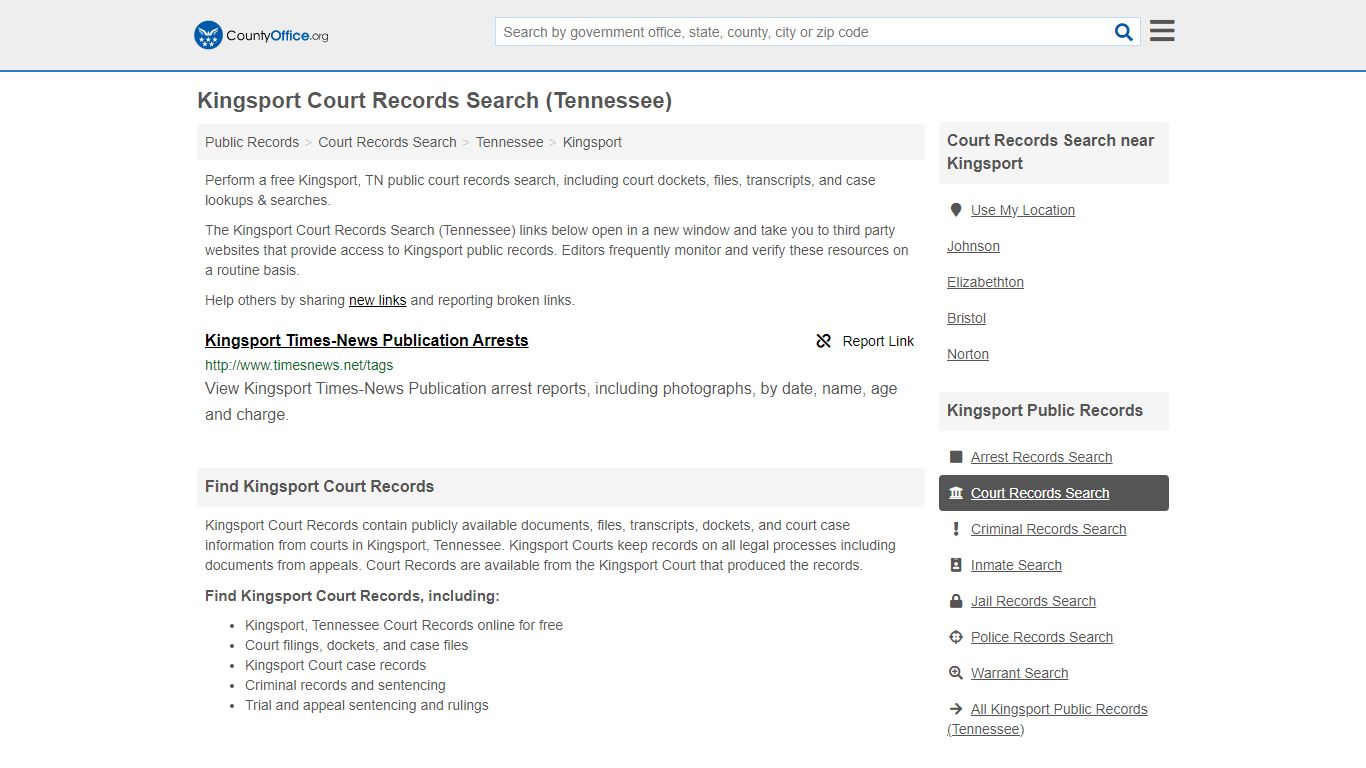Follow the new links hyperlink

point(378,300)
